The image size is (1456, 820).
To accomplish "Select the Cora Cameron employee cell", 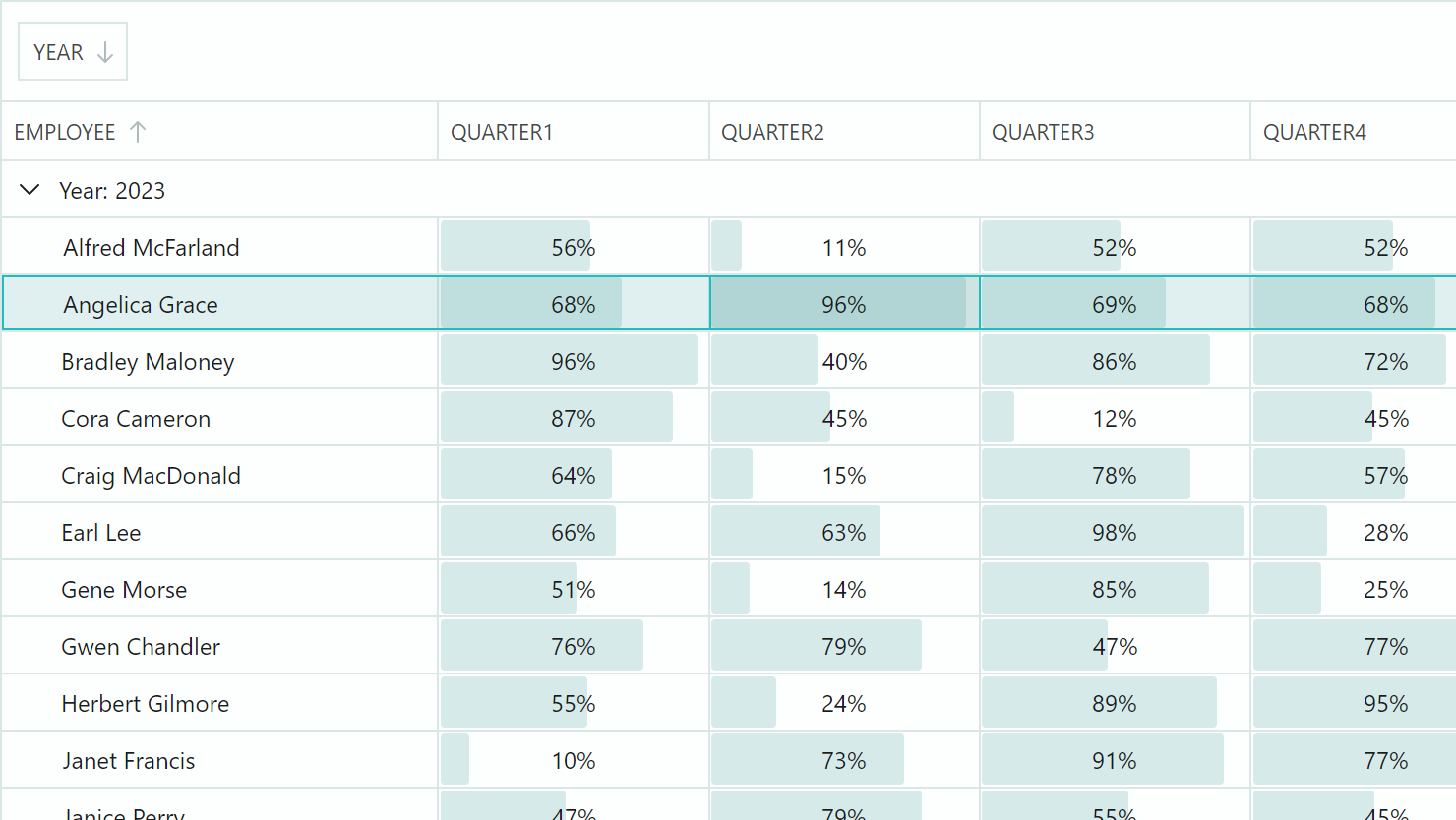I will coord(136,419).
